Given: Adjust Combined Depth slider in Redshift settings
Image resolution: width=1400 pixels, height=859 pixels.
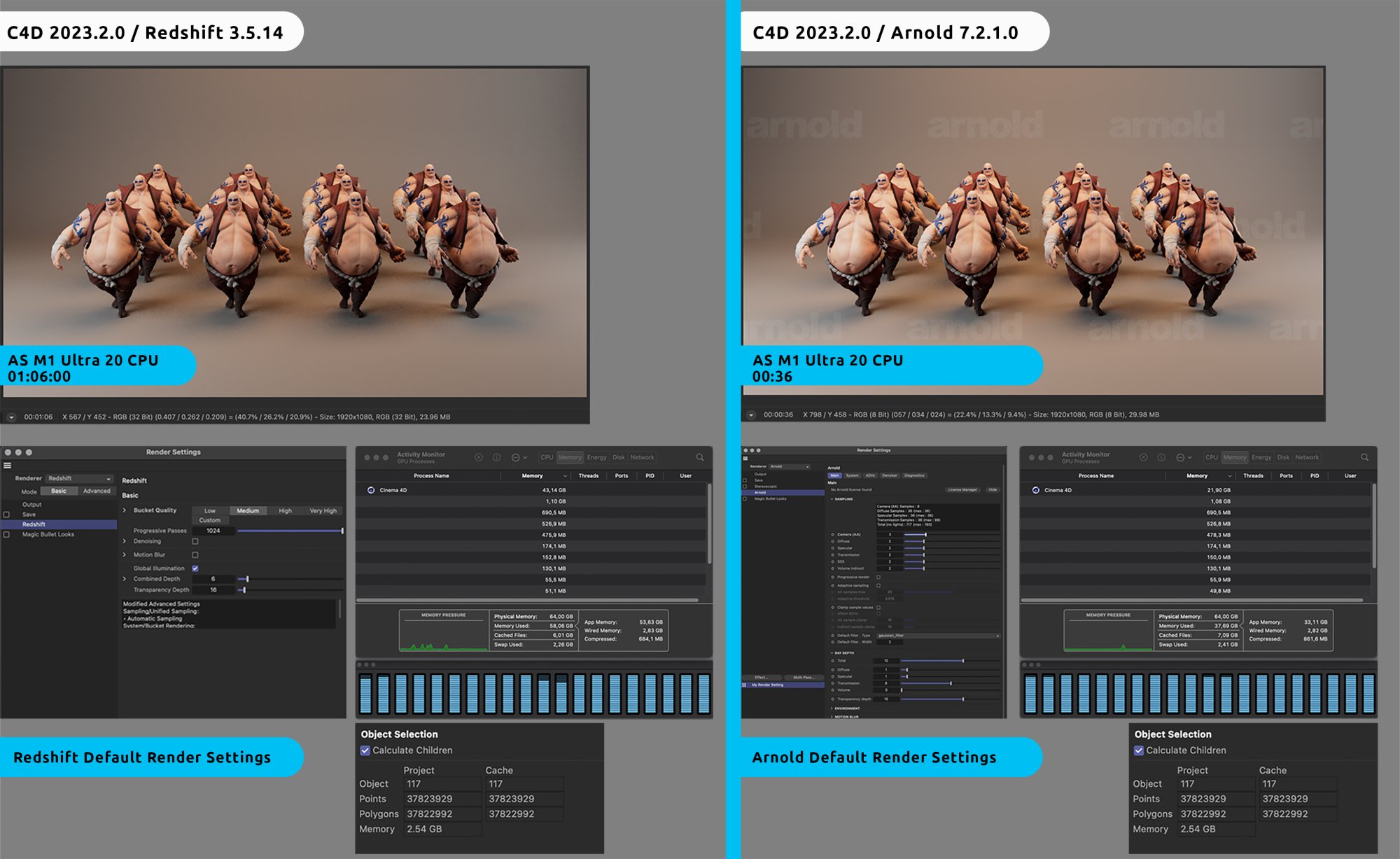Looking at the screenshot, I should coord(290,579).
